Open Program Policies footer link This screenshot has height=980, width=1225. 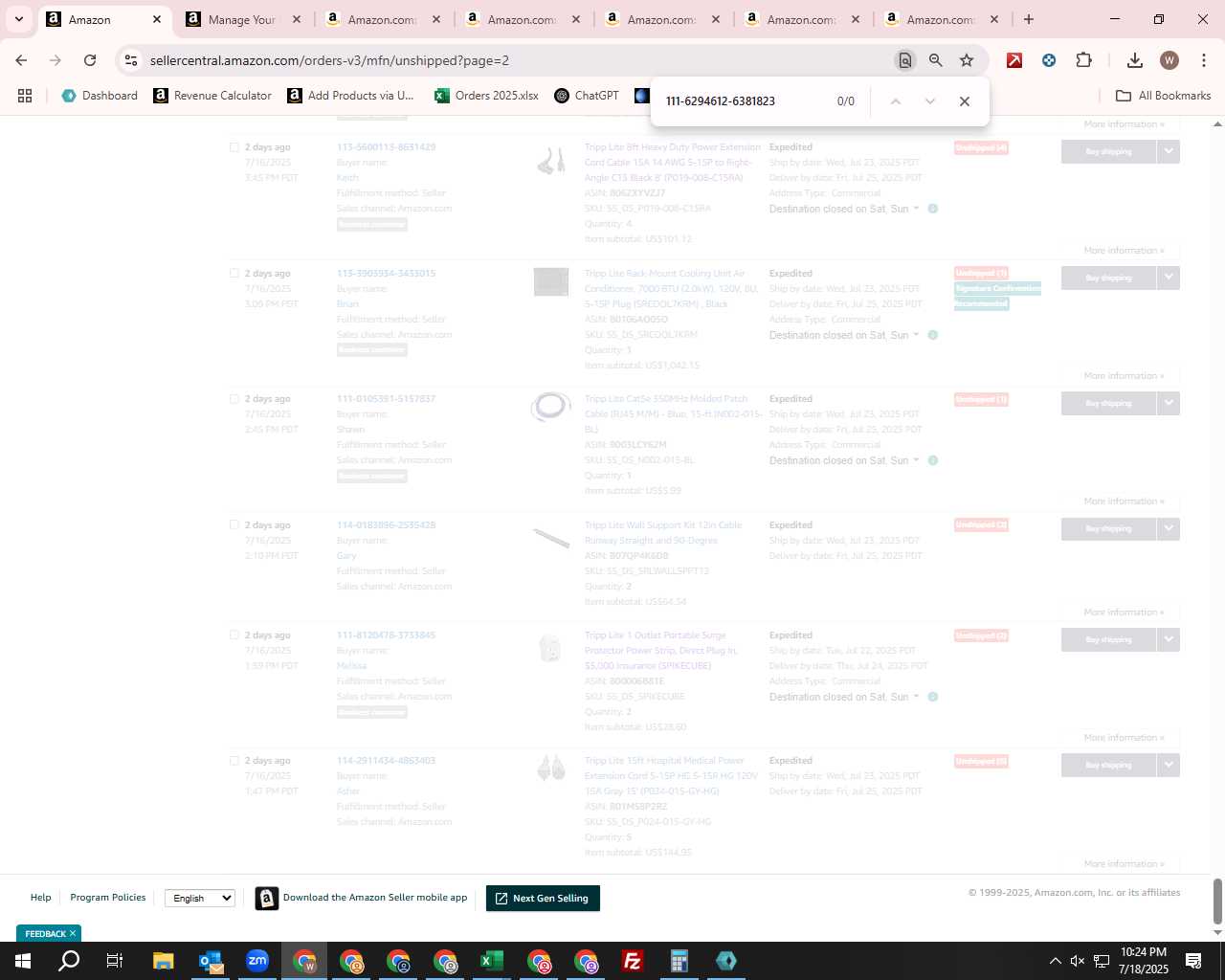coord(108,898)
